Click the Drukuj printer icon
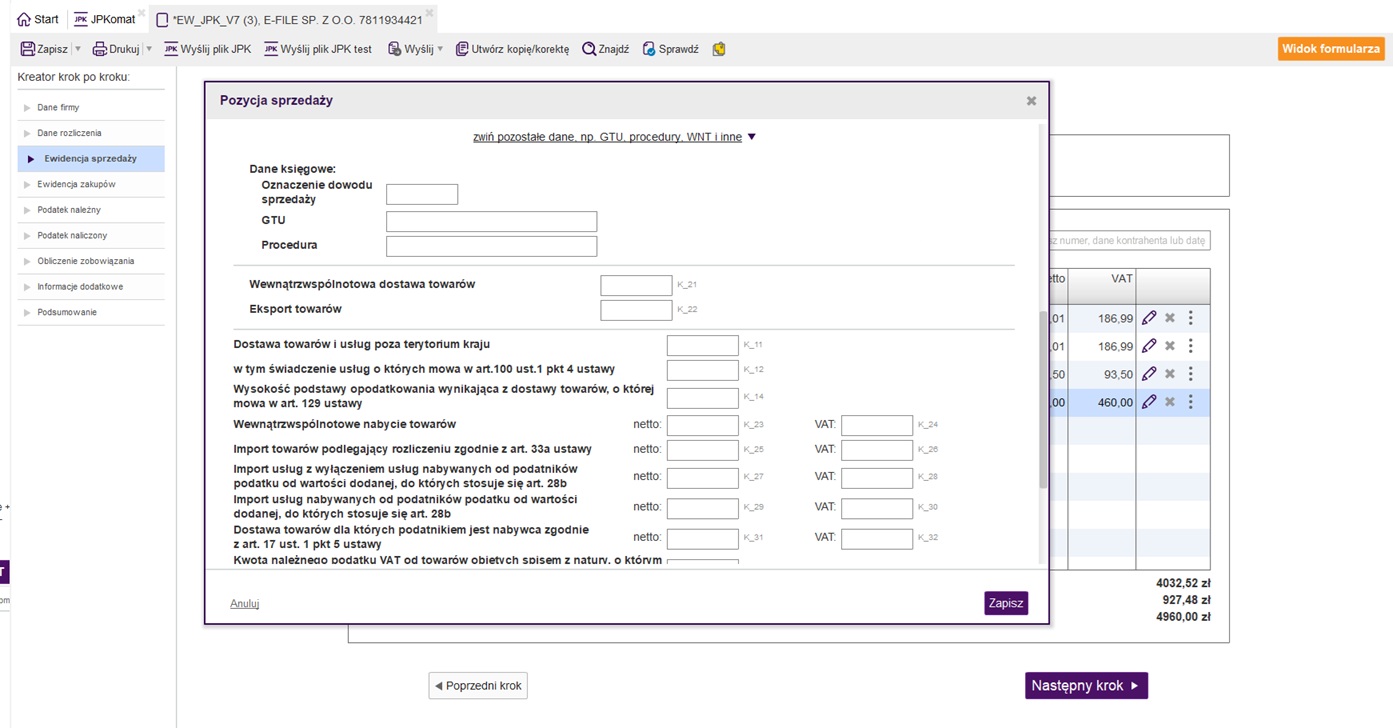 click(100, 49)
